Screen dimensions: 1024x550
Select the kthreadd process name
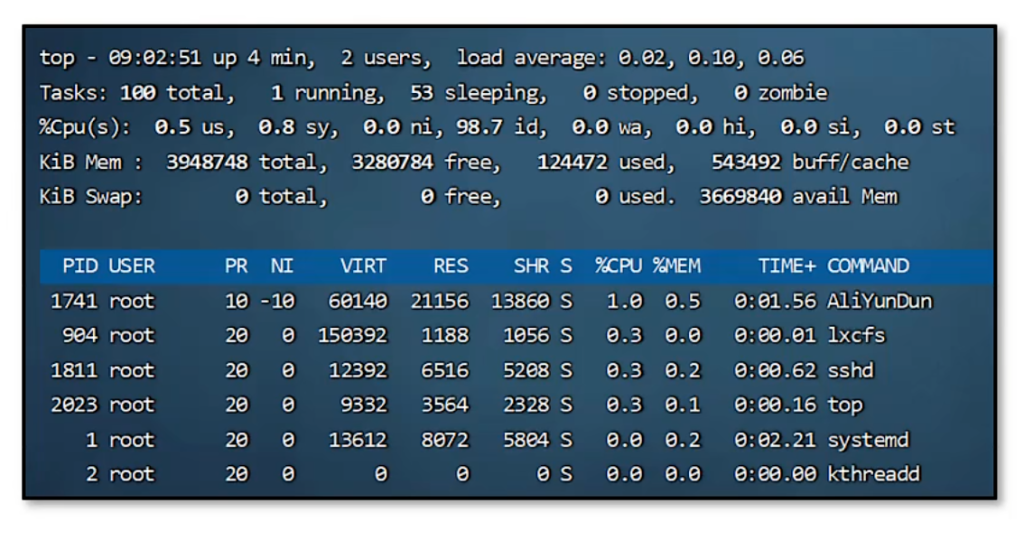coord(873,474)
